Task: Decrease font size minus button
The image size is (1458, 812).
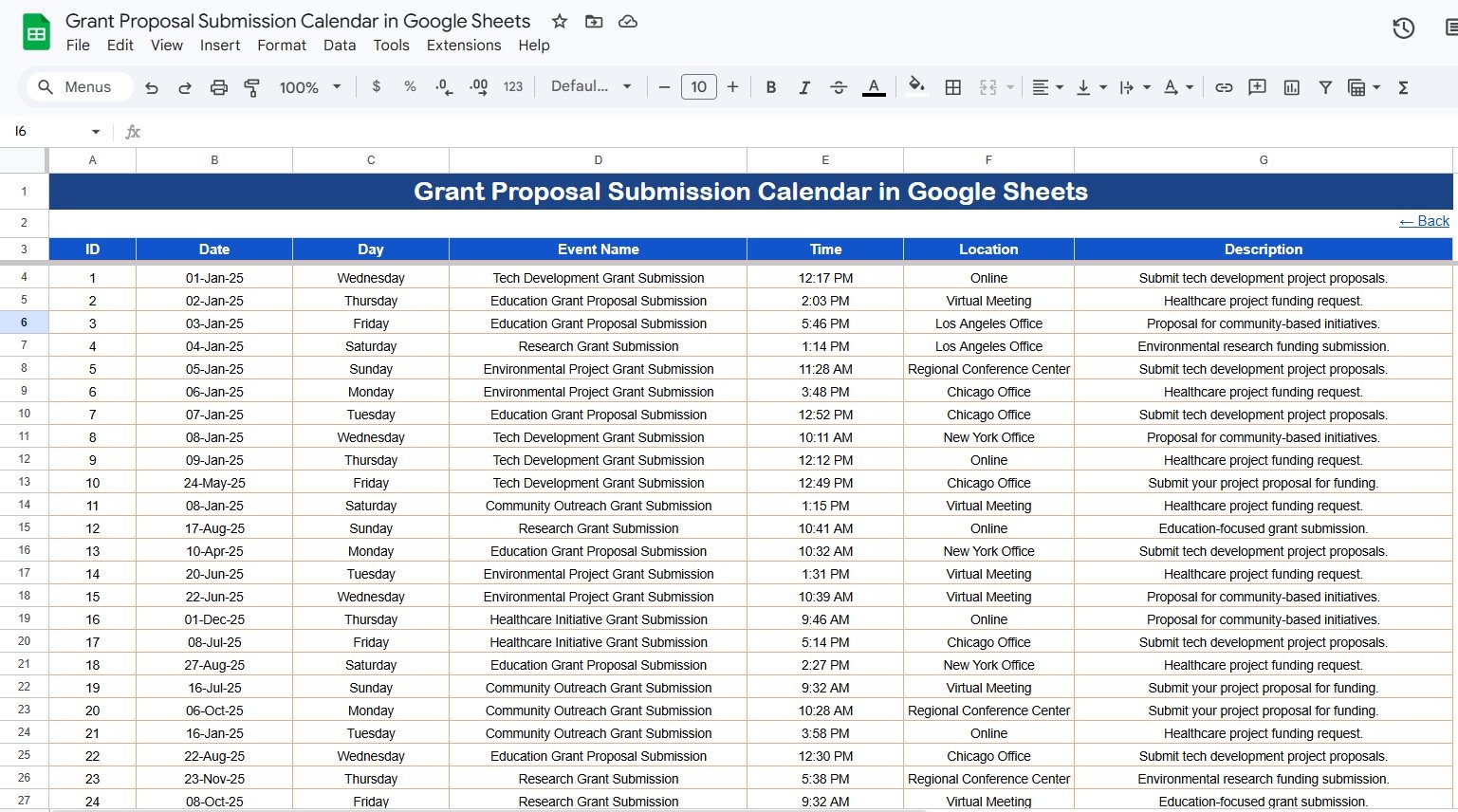Action: (x=664, y=87)
